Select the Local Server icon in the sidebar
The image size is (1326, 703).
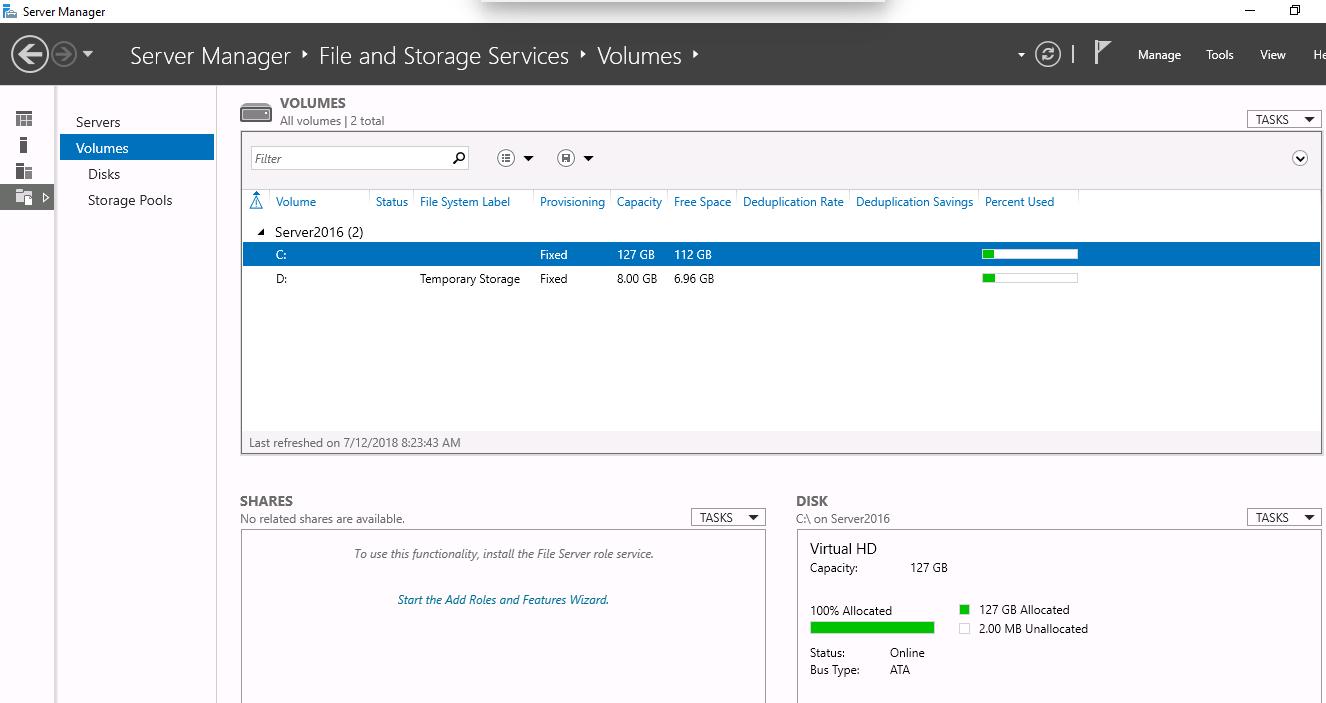(23, 146)
